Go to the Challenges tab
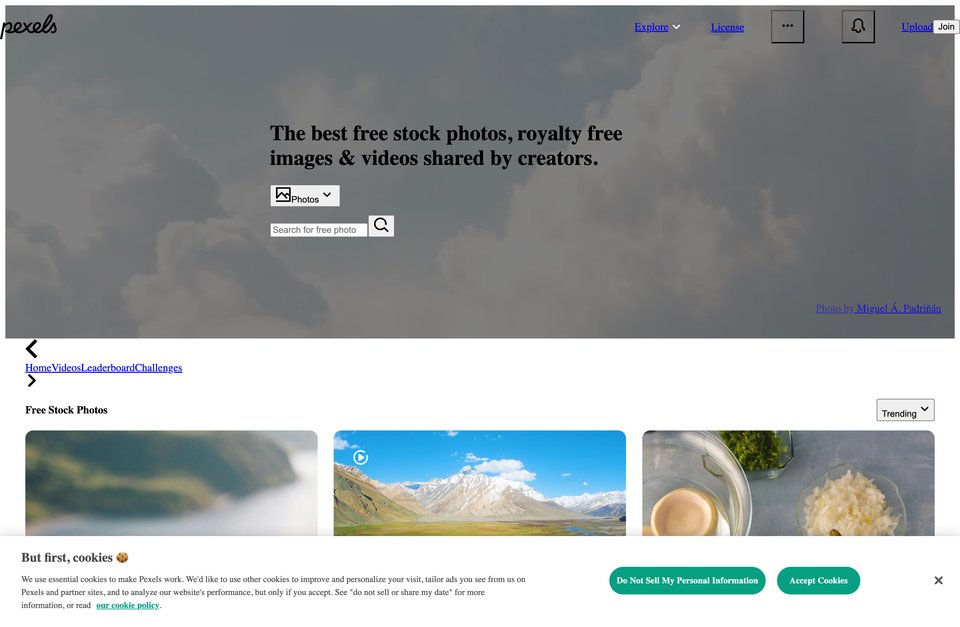Viewport: 960px width, 627px height. click(159, 368)
